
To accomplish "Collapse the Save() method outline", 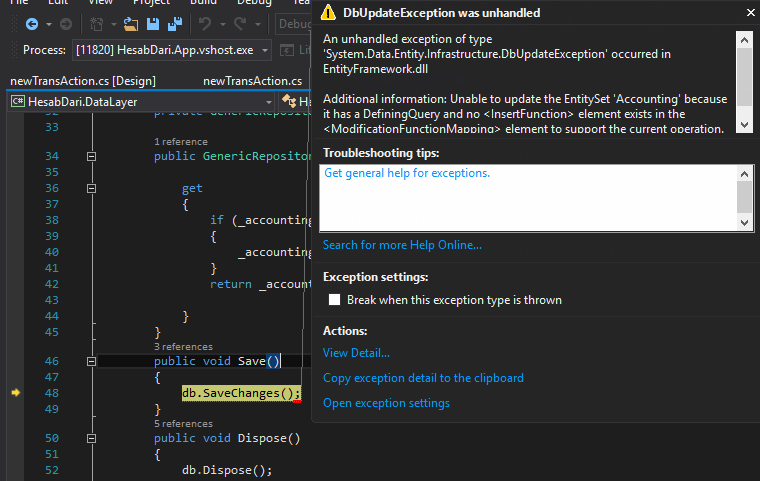I will (x=92, y=361).
